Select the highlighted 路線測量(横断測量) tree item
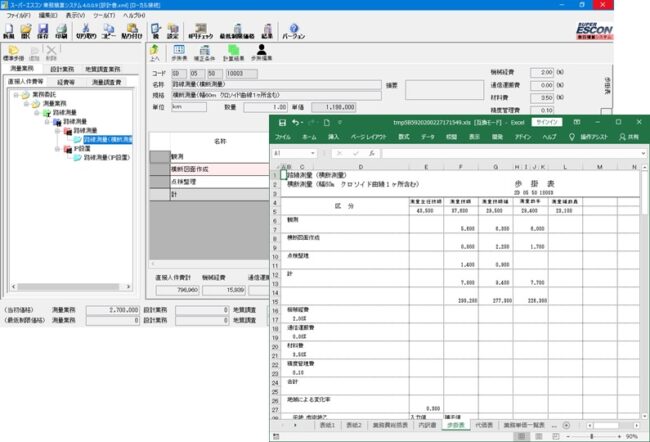This screenshot has height=442, width=650. [108, 140]
